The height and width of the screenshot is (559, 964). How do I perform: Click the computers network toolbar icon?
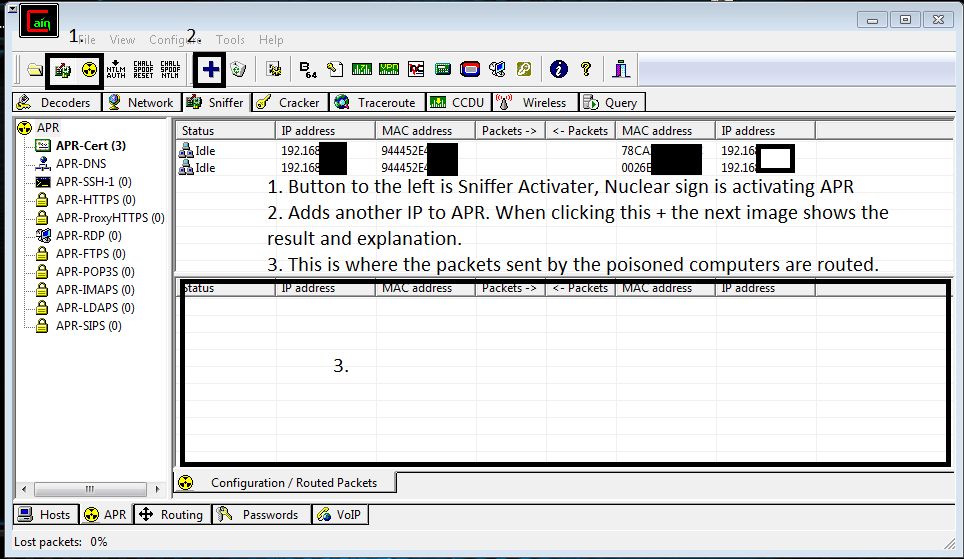[x=497, y=69]
